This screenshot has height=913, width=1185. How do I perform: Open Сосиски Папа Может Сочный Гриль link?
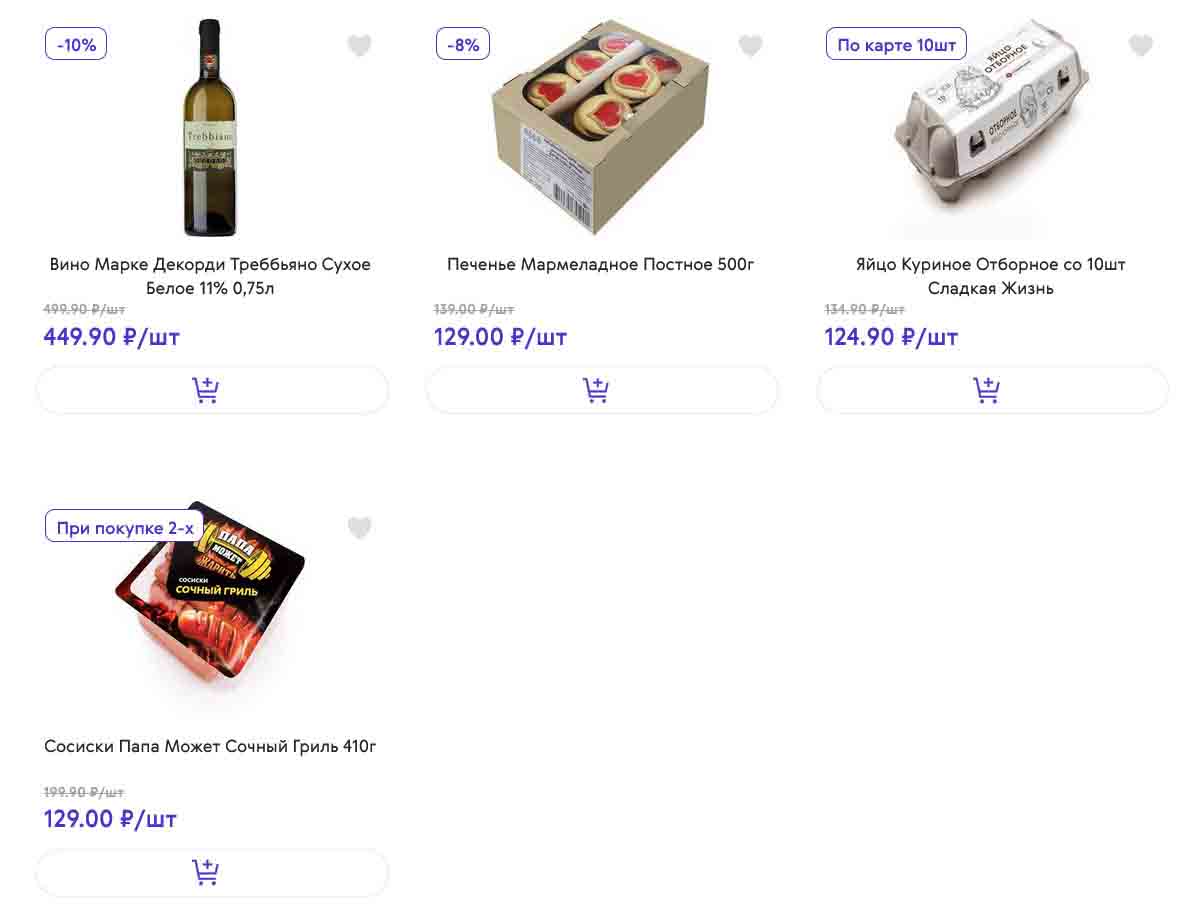pyautogui.click(x=210, y=747)
